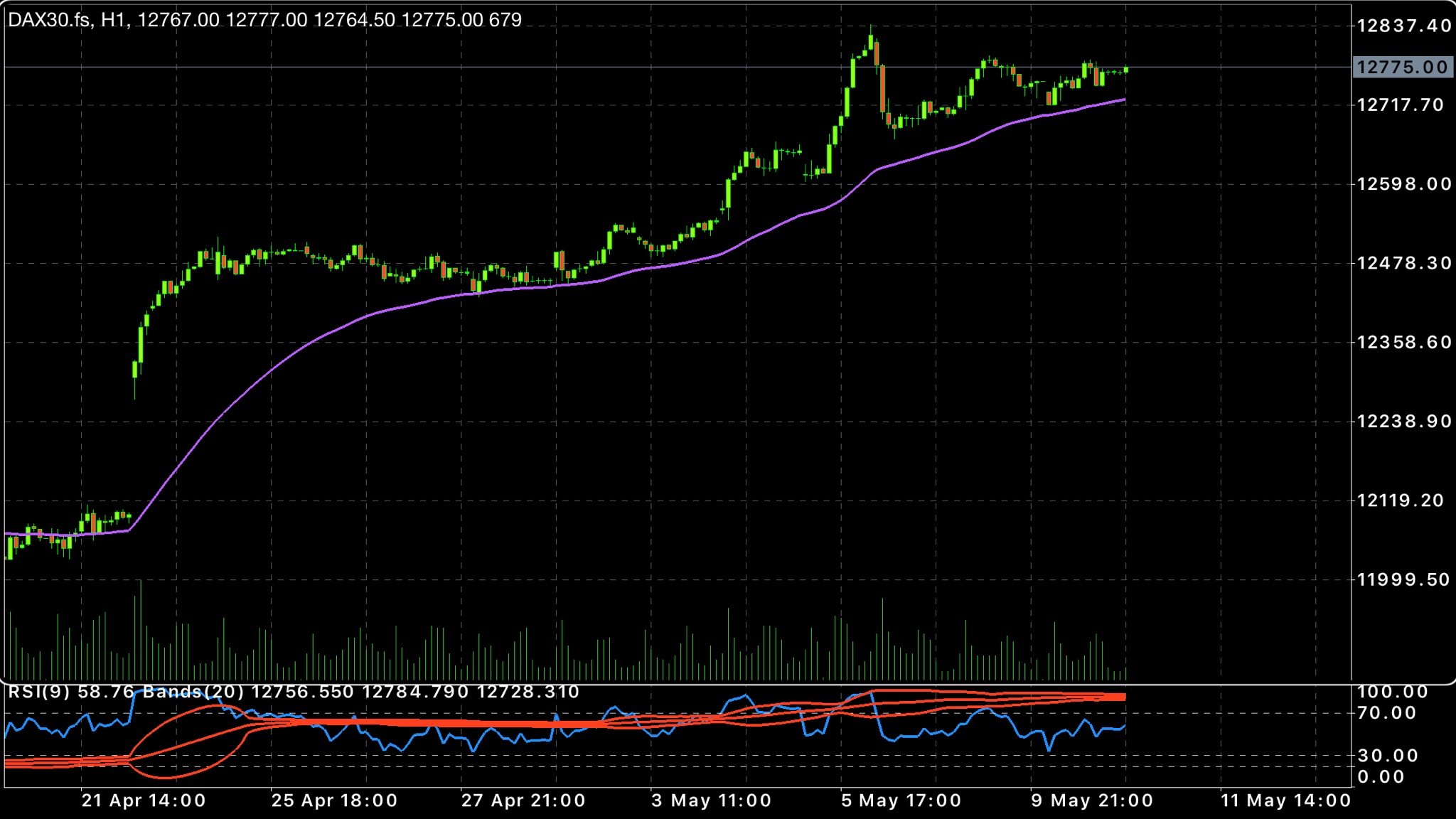Tap the RSI(9) 58.76 indicator label

pyautogui.click(x=71, y=692)
